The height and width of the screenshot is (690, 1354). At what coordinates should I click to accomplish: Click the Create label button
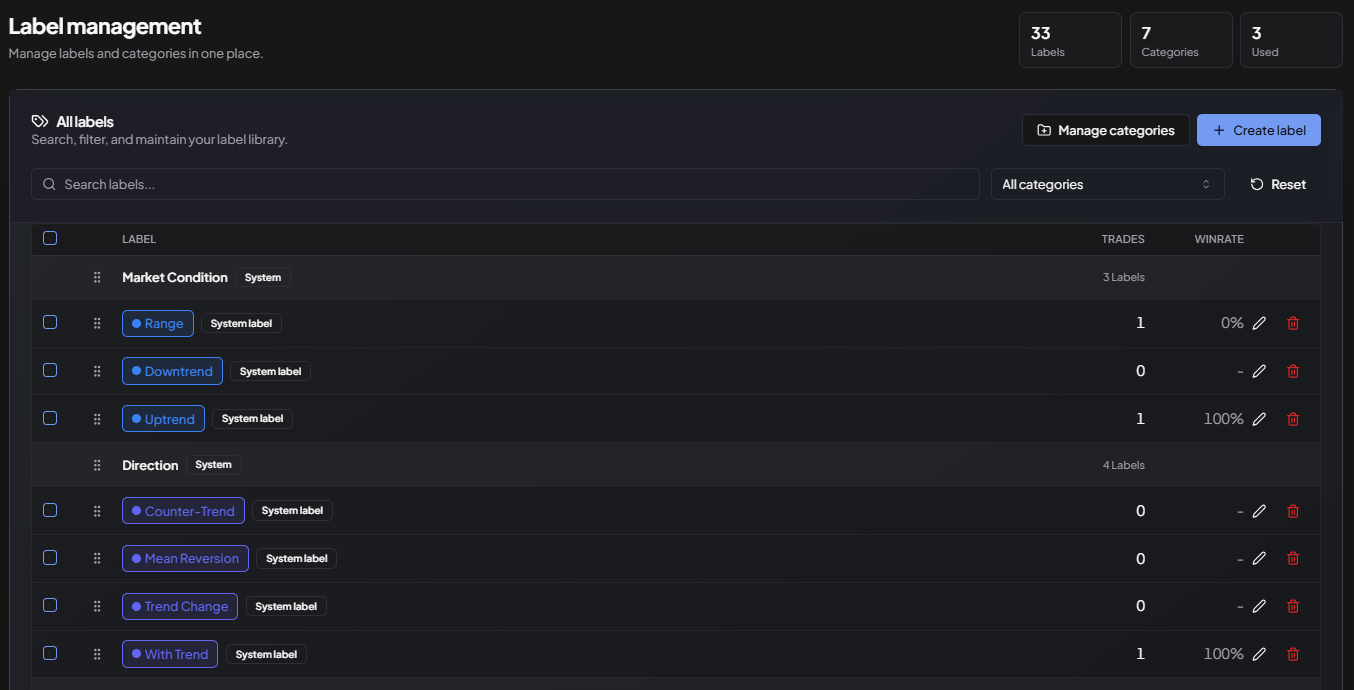coord(1258,130)
